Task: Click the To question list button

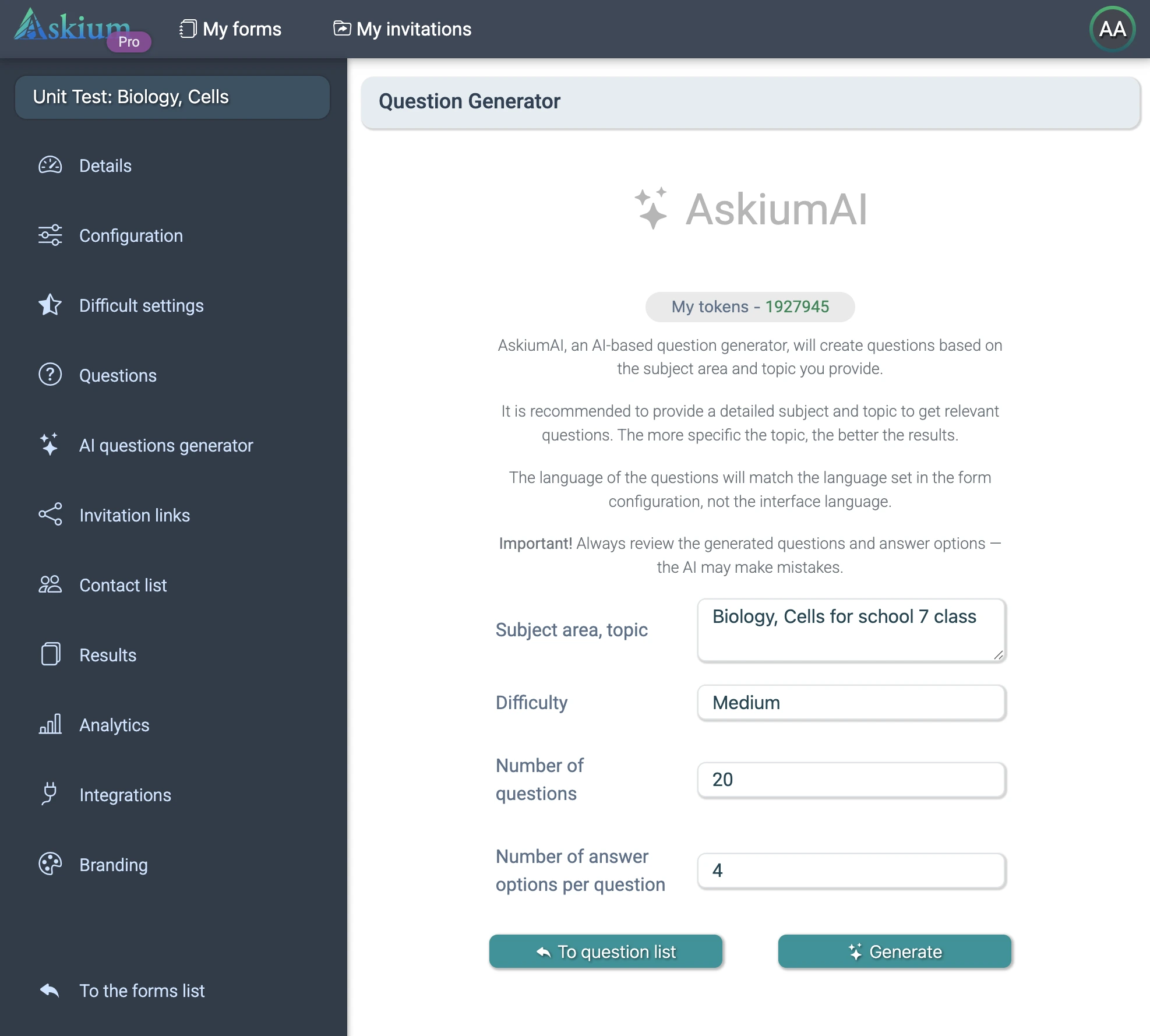Action: [606, 952]
